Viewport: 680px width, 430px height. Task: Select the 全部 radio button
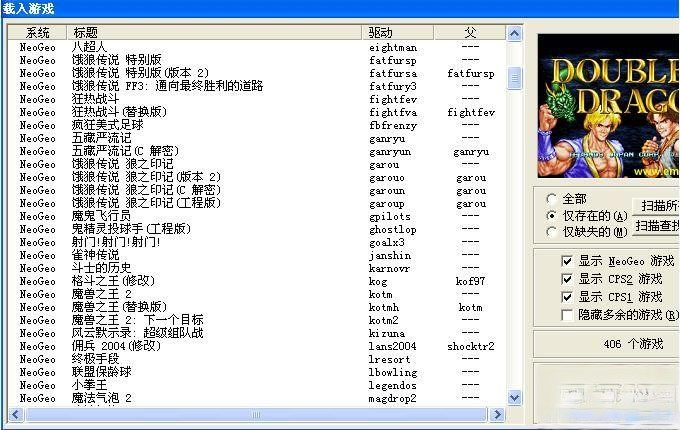tap(552, 199)
